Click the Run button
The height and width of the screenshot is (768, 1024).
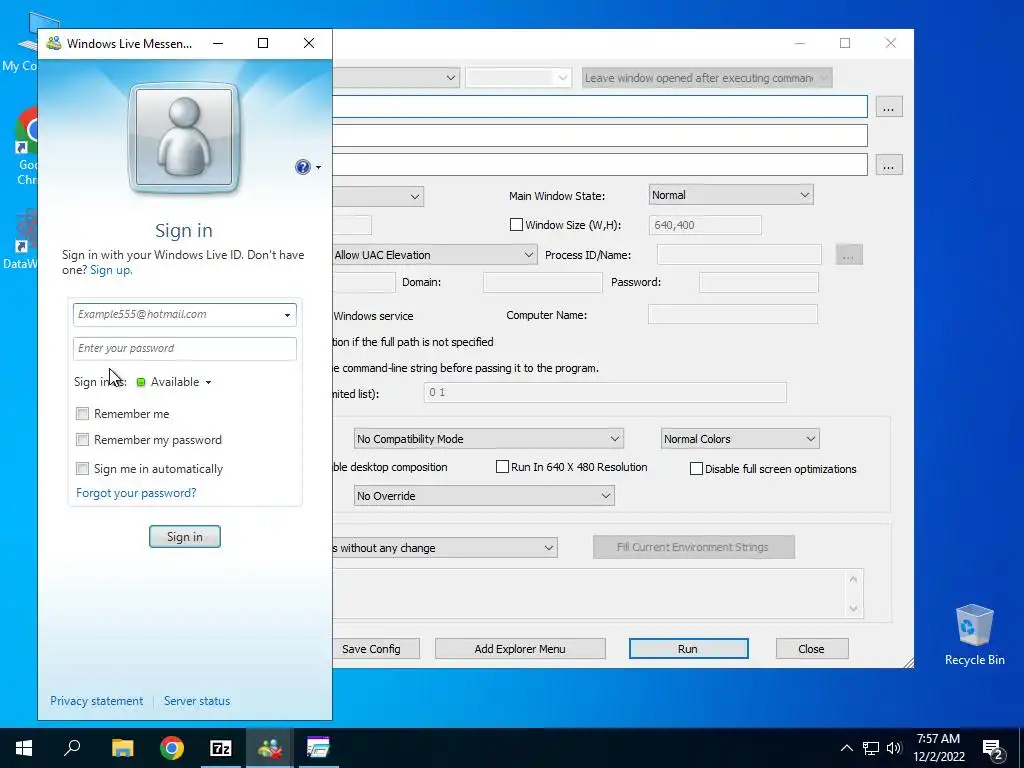pos(688,648)
